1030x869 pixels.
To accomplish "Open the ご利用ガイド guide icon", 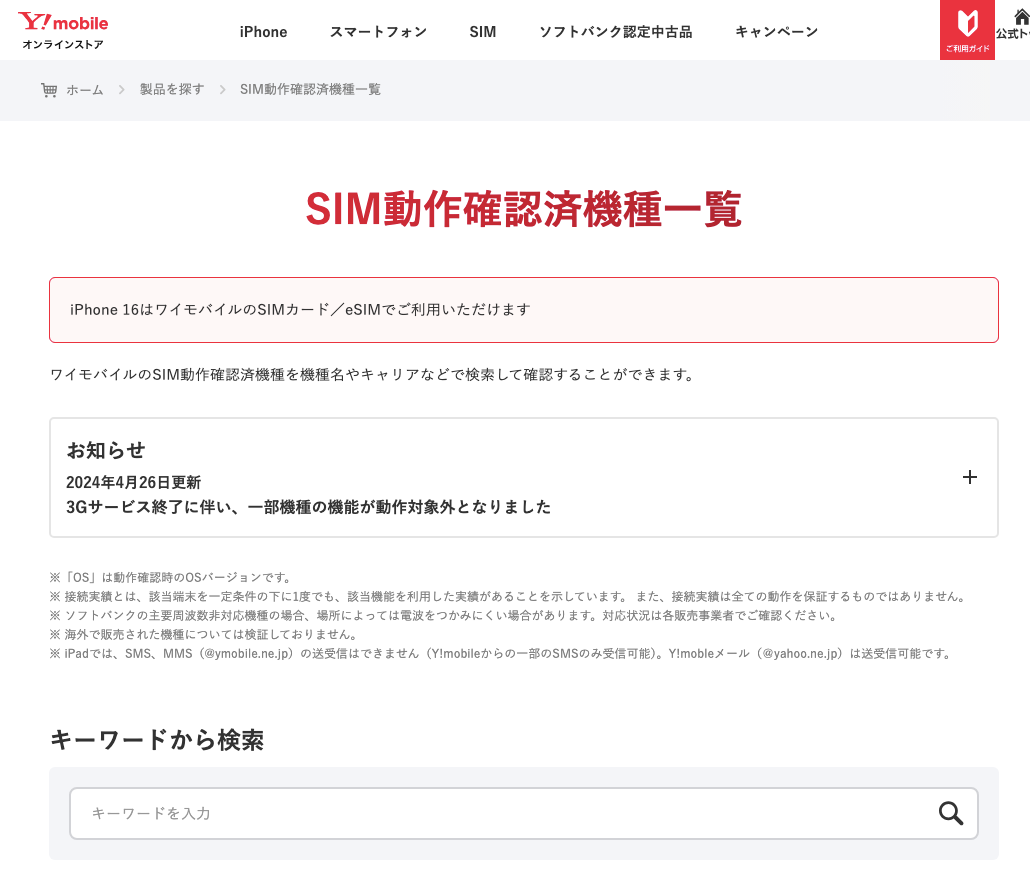I will [966, 30].
